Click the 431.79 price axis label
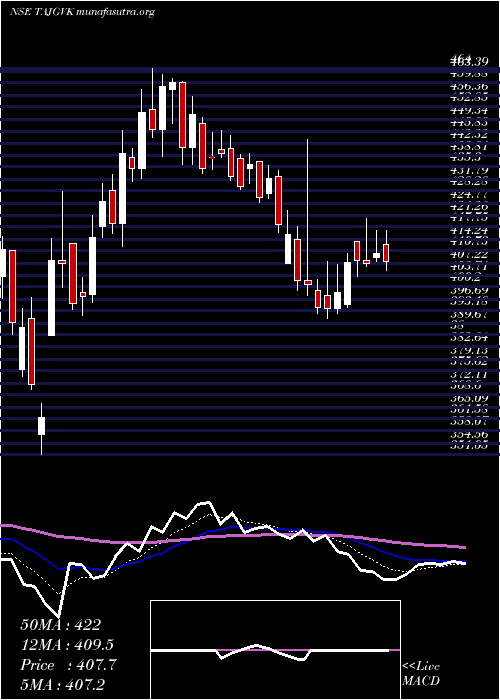The width and height of the screenshot is (500, 700). coord(470,171)
